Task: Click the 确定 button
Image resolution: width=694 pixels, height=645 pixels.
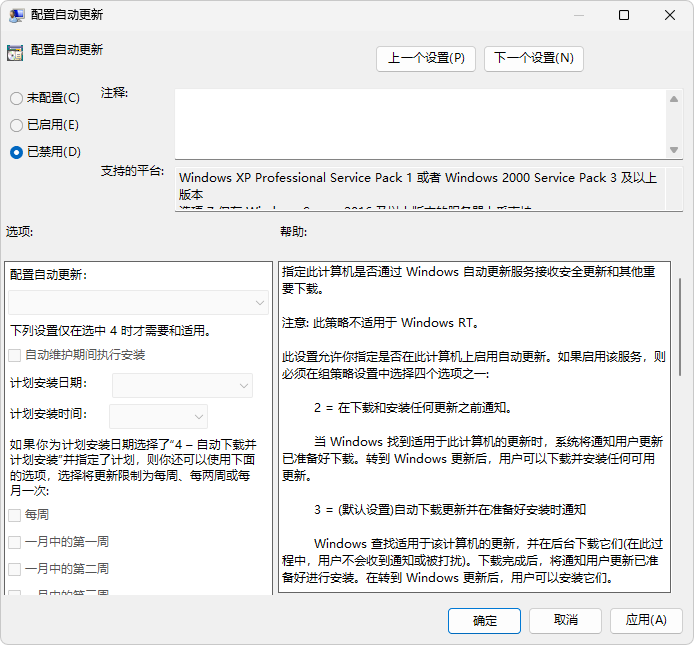Action: pyautogui.click(x=484, y=621)
